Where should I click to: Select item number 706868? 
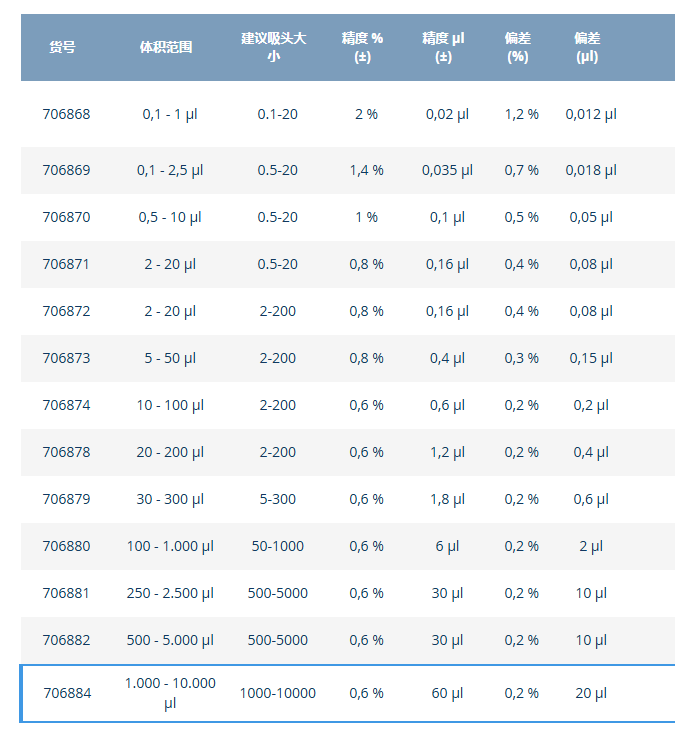(66, 114)
